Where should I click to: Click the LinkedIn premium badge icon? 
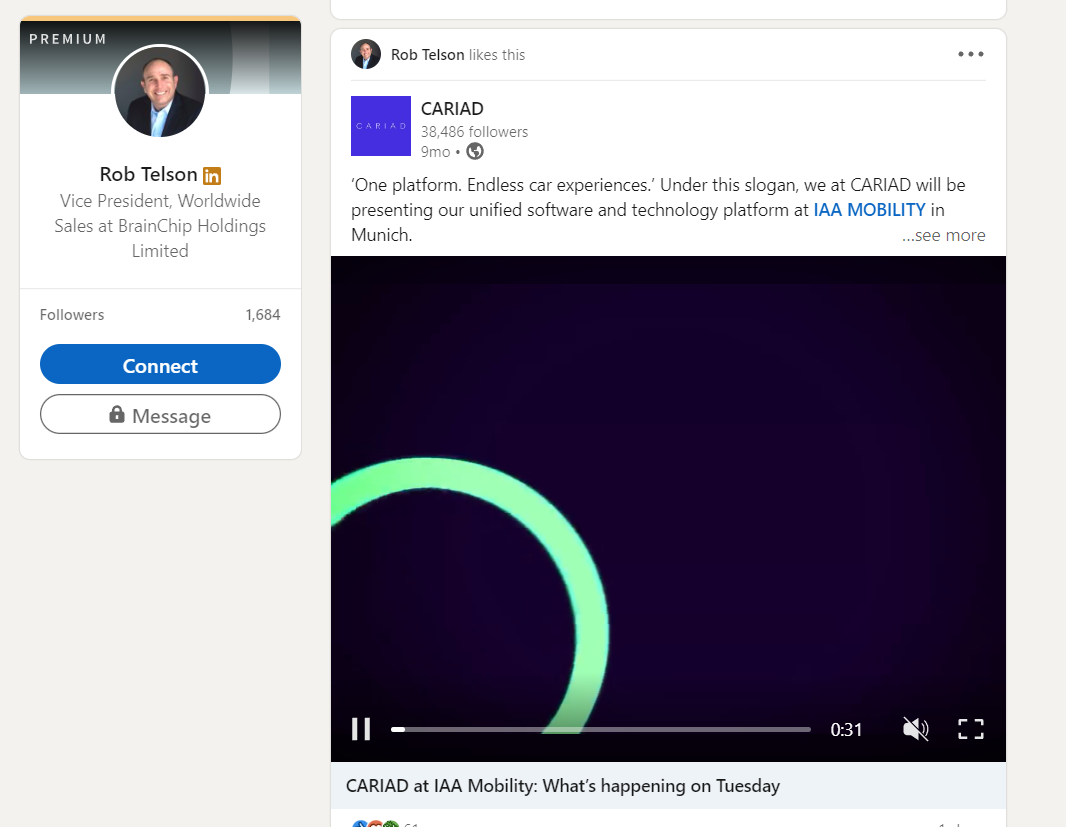pyautogui.click(x=212, y=175)
